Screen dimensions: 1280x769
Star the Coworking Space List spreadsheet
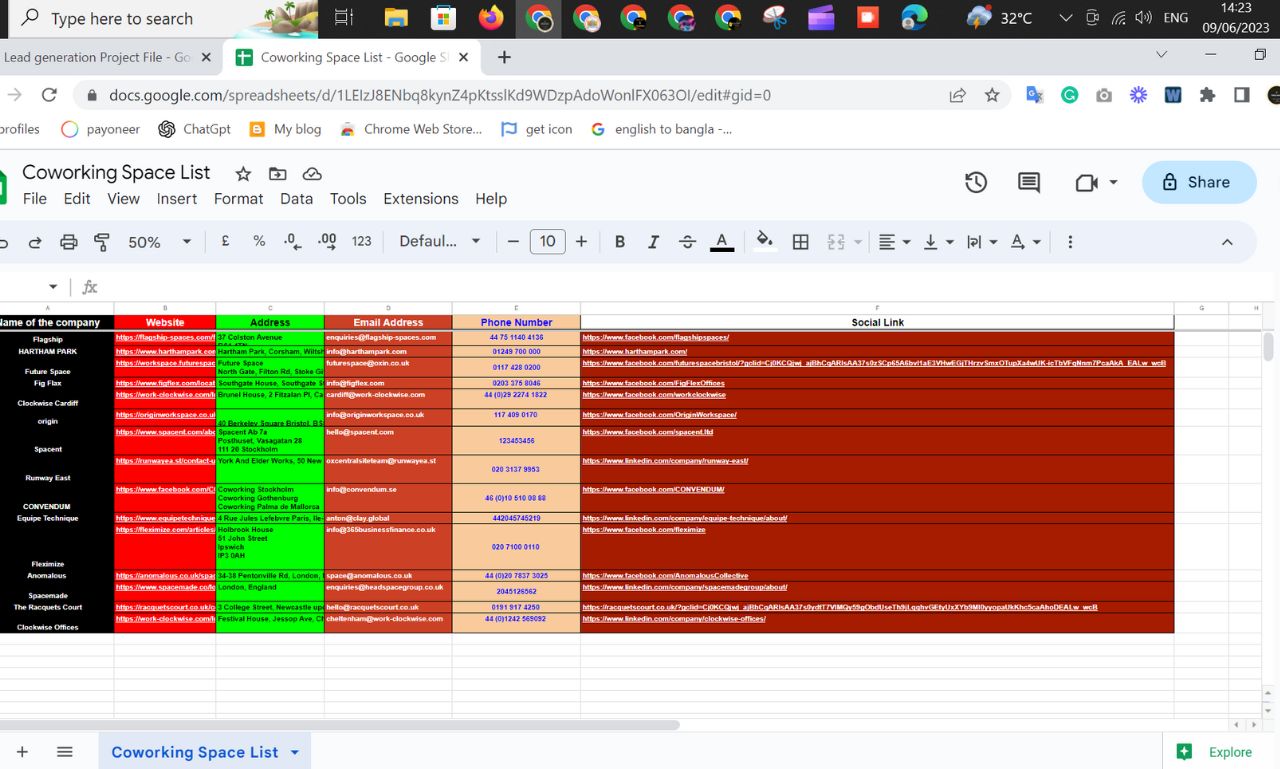(241, 173)
